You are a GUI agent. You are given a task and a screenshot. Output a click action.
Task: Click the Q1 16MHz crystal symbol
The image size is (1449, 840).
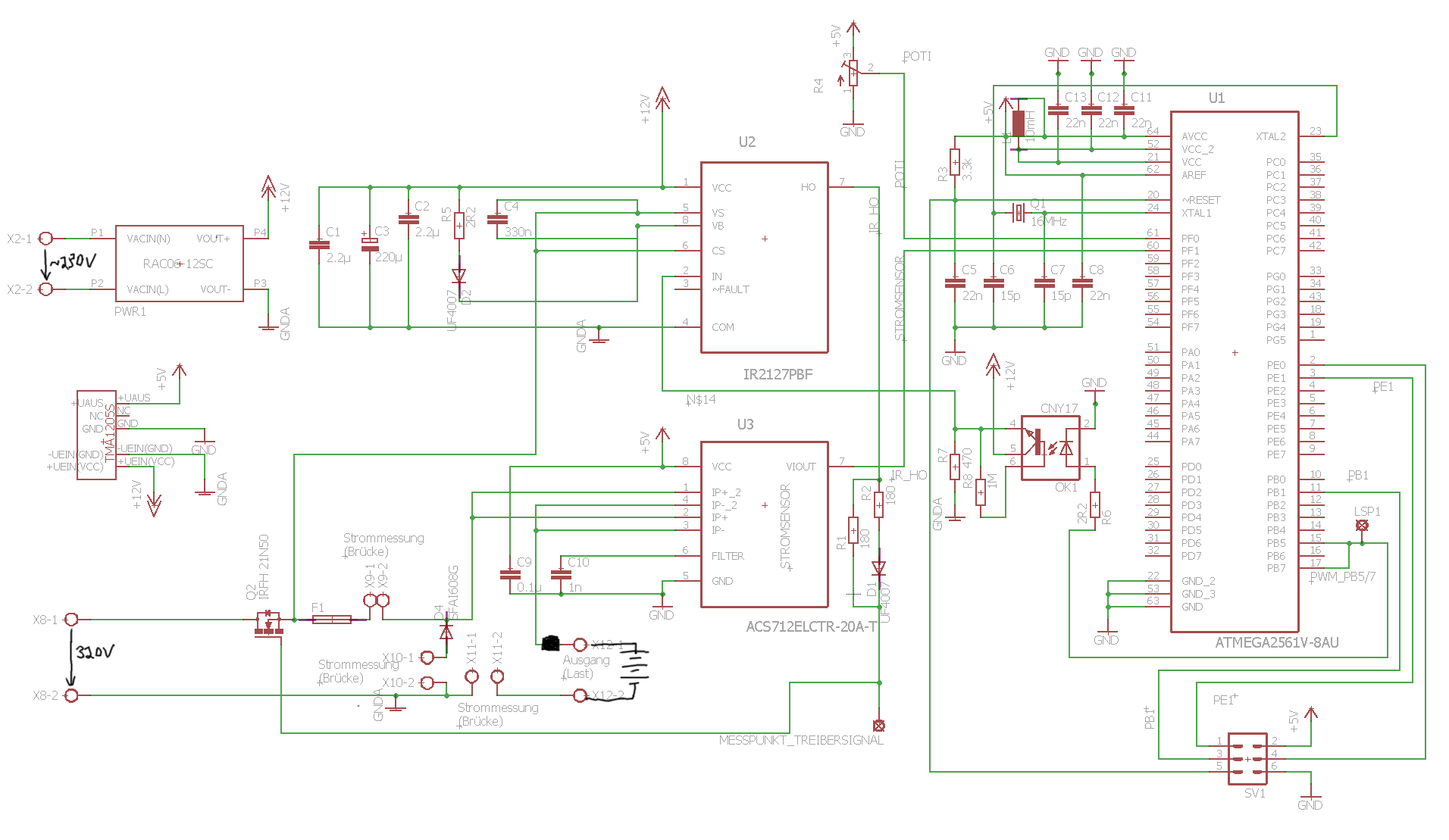[x=1019, y=213]
